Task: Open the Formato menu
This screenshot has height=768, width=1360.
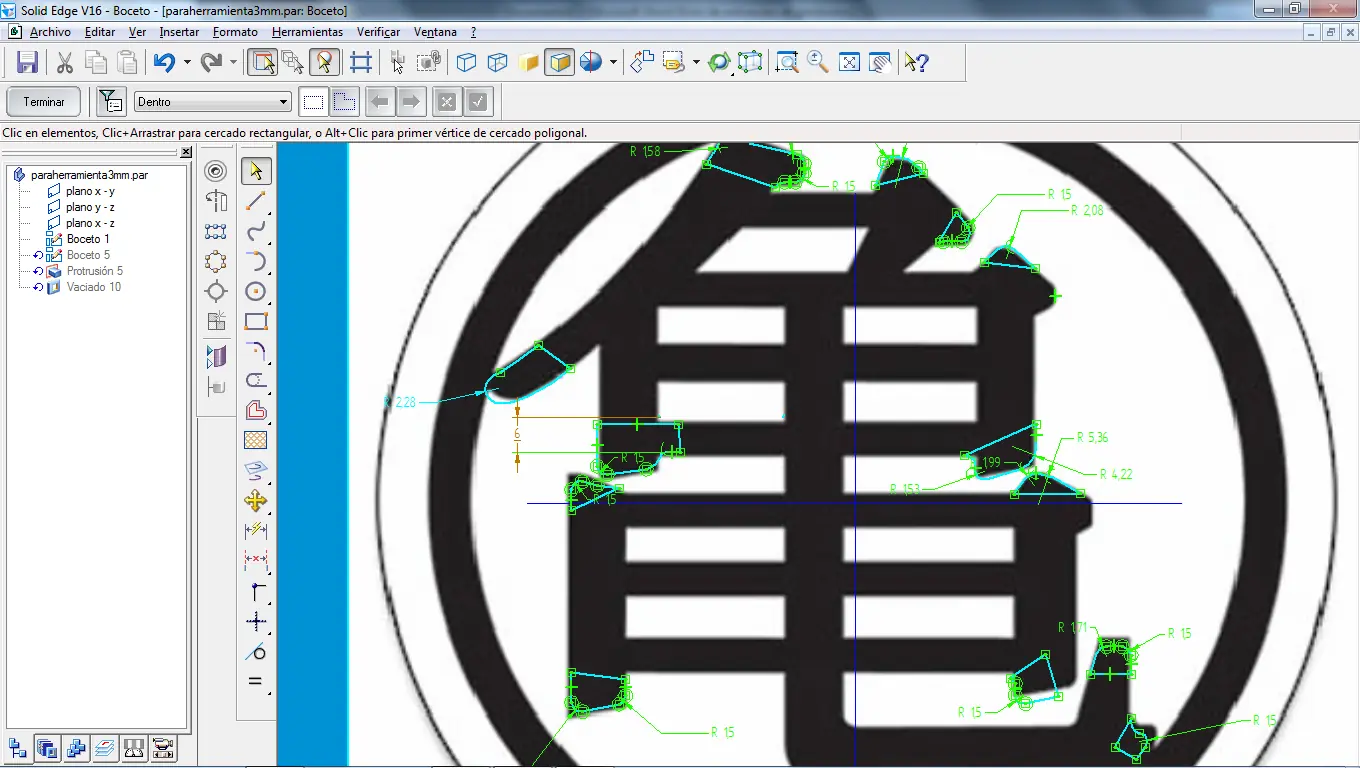Action: point(235,32)
